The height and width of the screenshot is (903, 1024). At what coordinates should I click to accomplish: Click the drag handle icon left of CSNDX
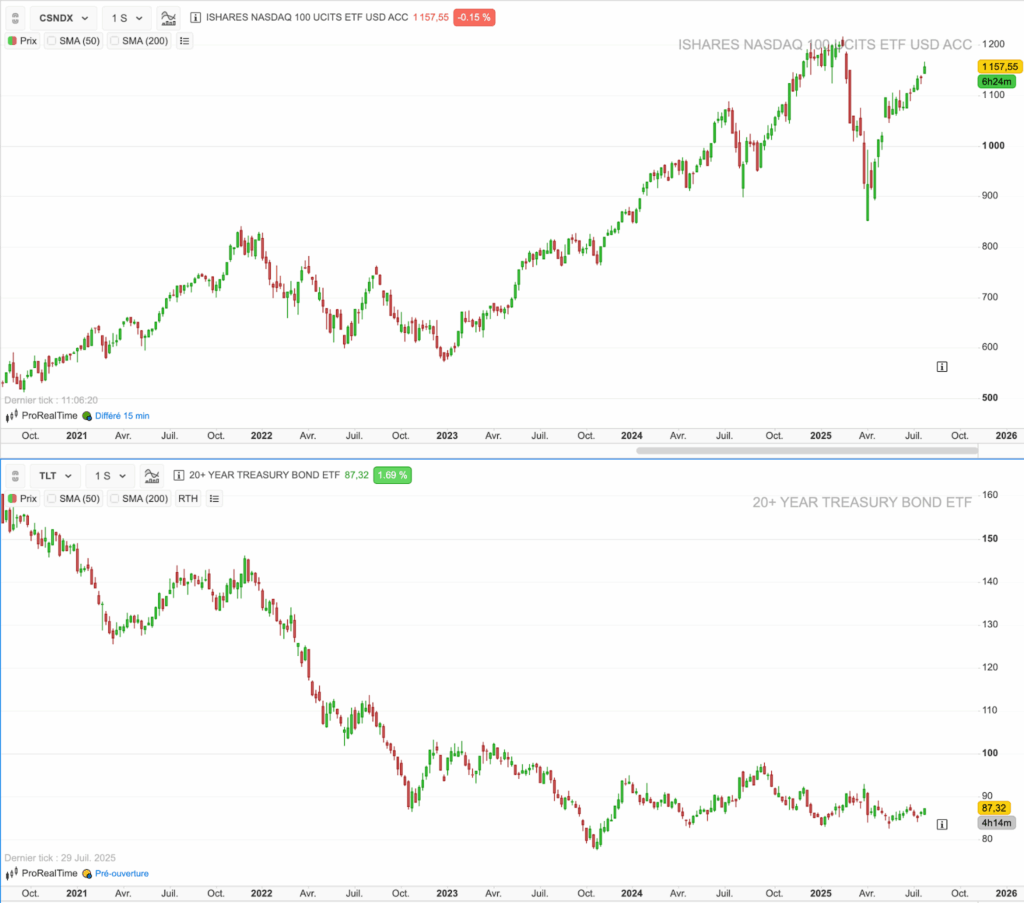coord(15,17)
